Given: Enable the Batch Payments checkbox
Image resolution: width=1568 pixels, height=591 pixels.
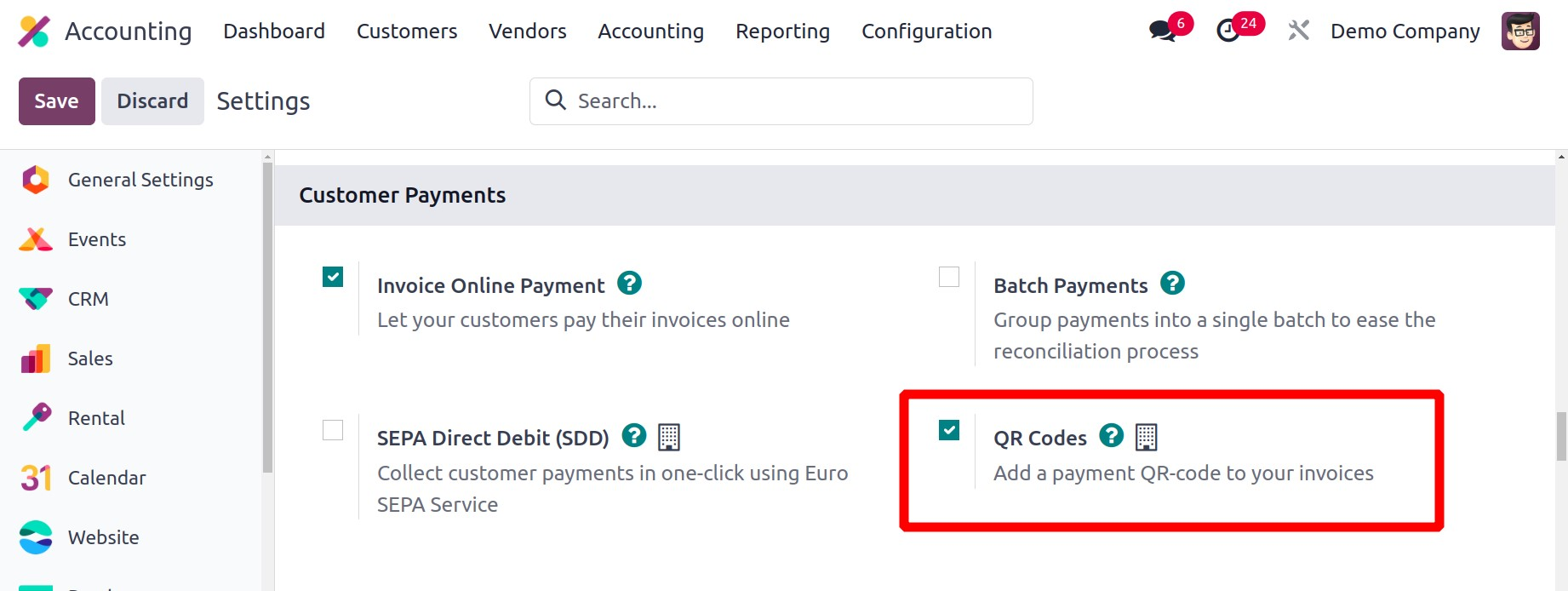Looking at the screenshot, I should pyautogui.click(x=949, y=277).
